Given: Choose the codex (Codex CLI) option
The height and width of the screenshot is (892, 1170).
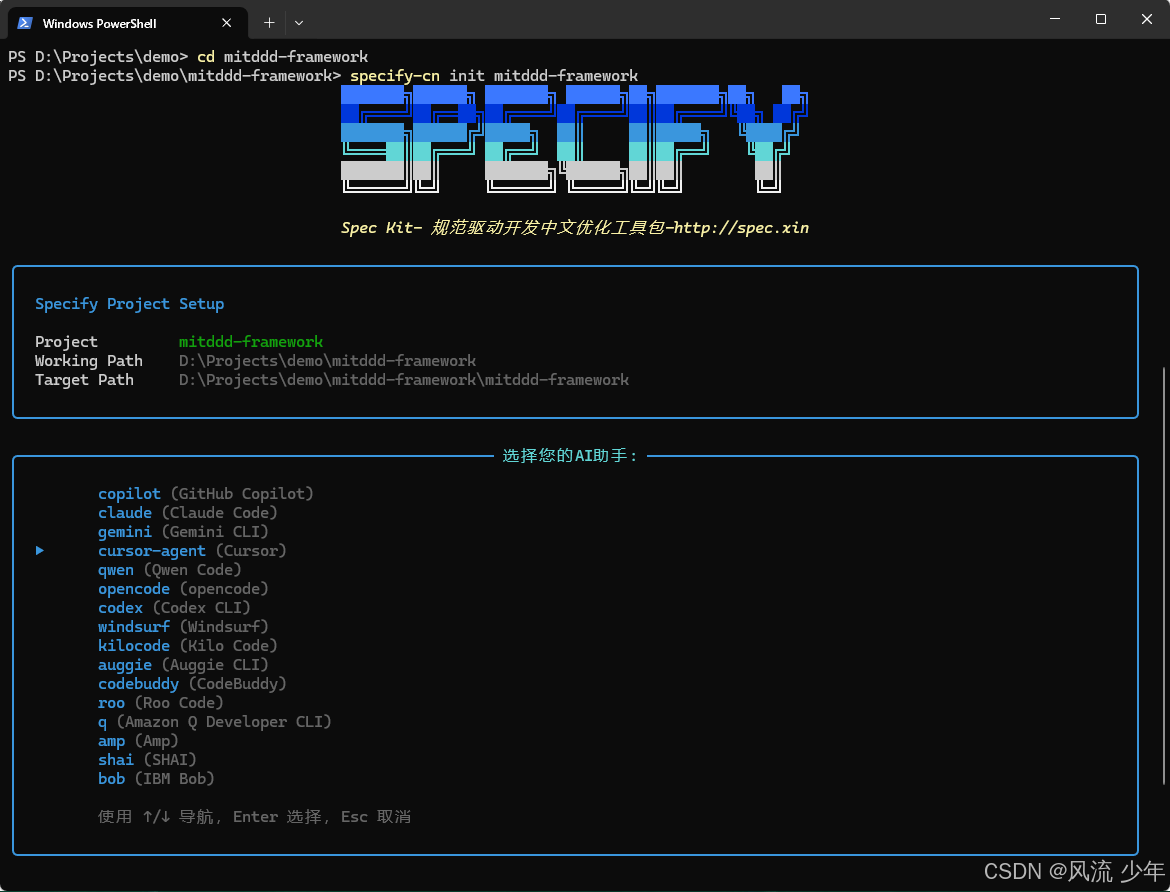Looking at the screenshot, I should coord(174,608).
